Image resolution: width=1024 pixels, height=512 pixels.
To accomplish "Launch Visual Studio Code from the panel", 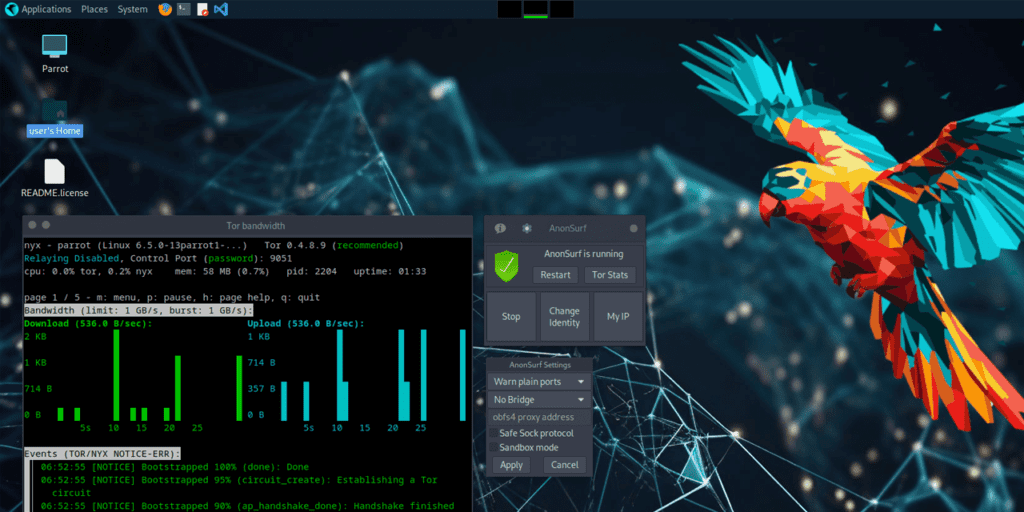I will point(221,9).
